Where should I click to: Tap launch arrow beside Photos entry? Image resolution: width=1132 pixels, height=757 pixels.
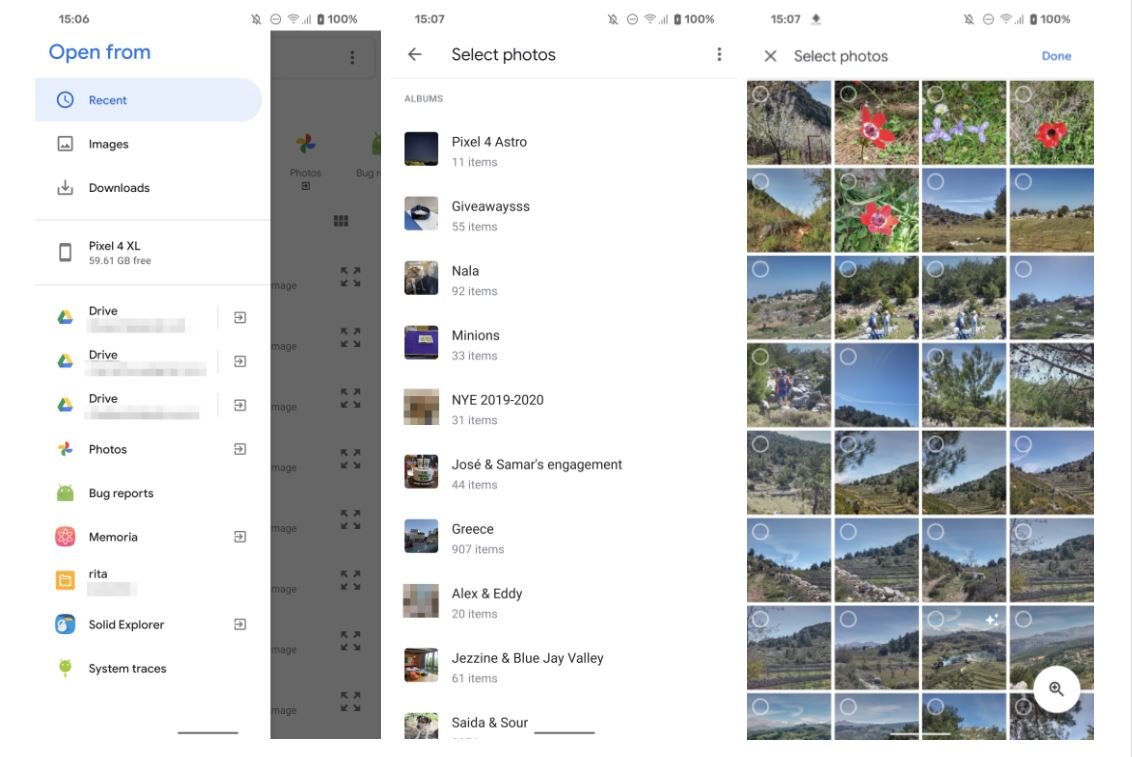click(240, 450)
